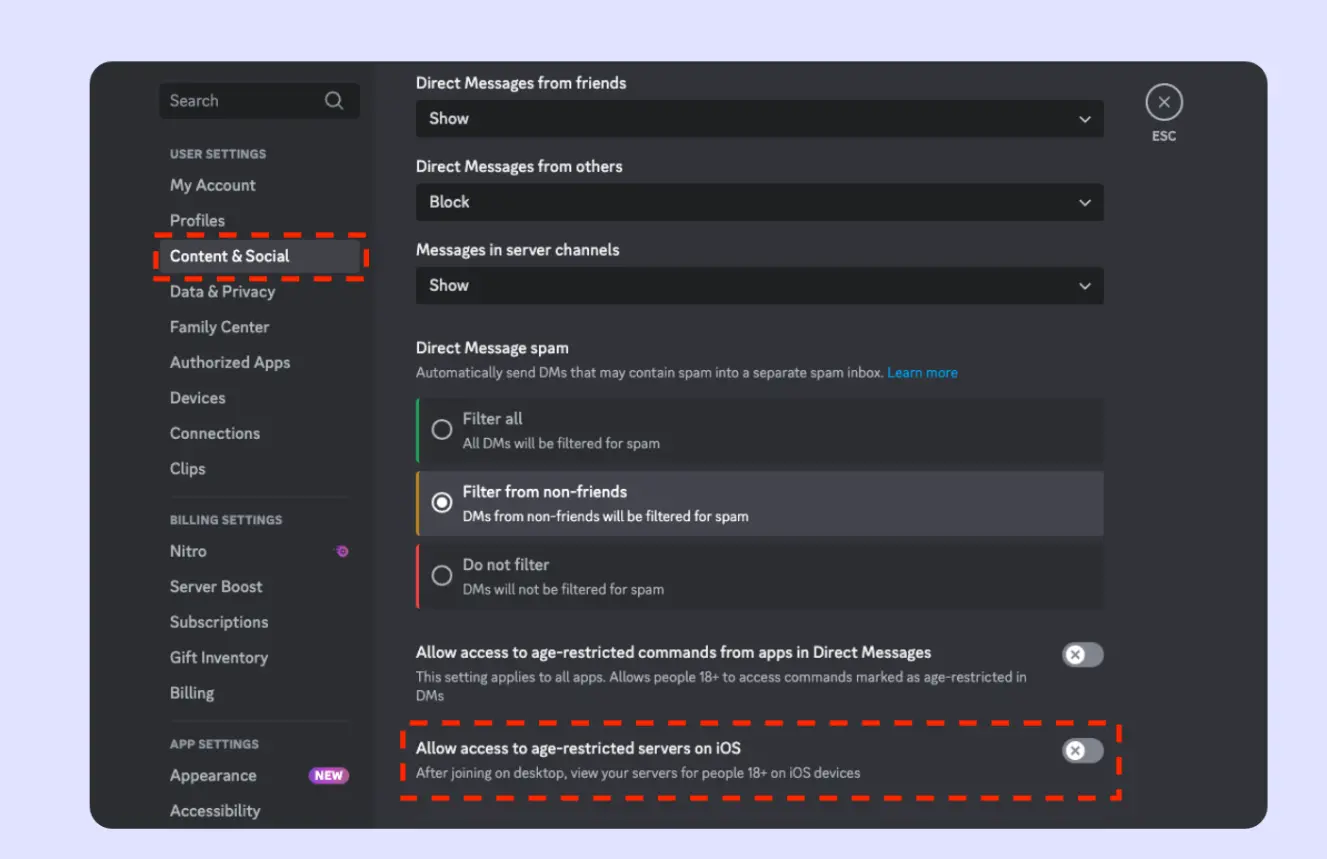Open the Devices settings page

click(197, 398)
